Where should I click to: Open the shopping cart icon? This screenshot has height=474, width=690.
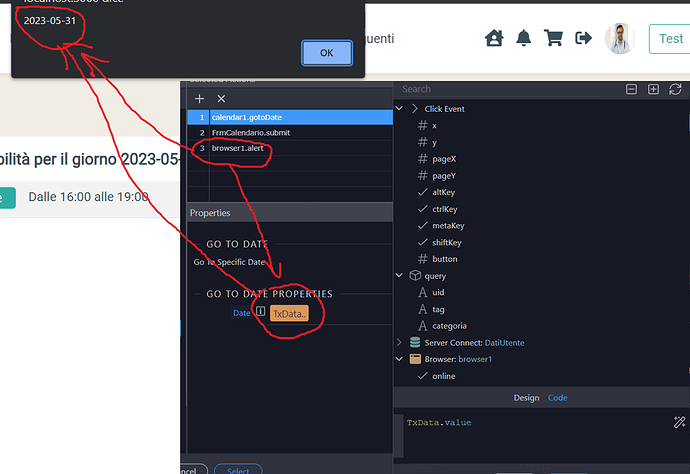coord(553,38)
